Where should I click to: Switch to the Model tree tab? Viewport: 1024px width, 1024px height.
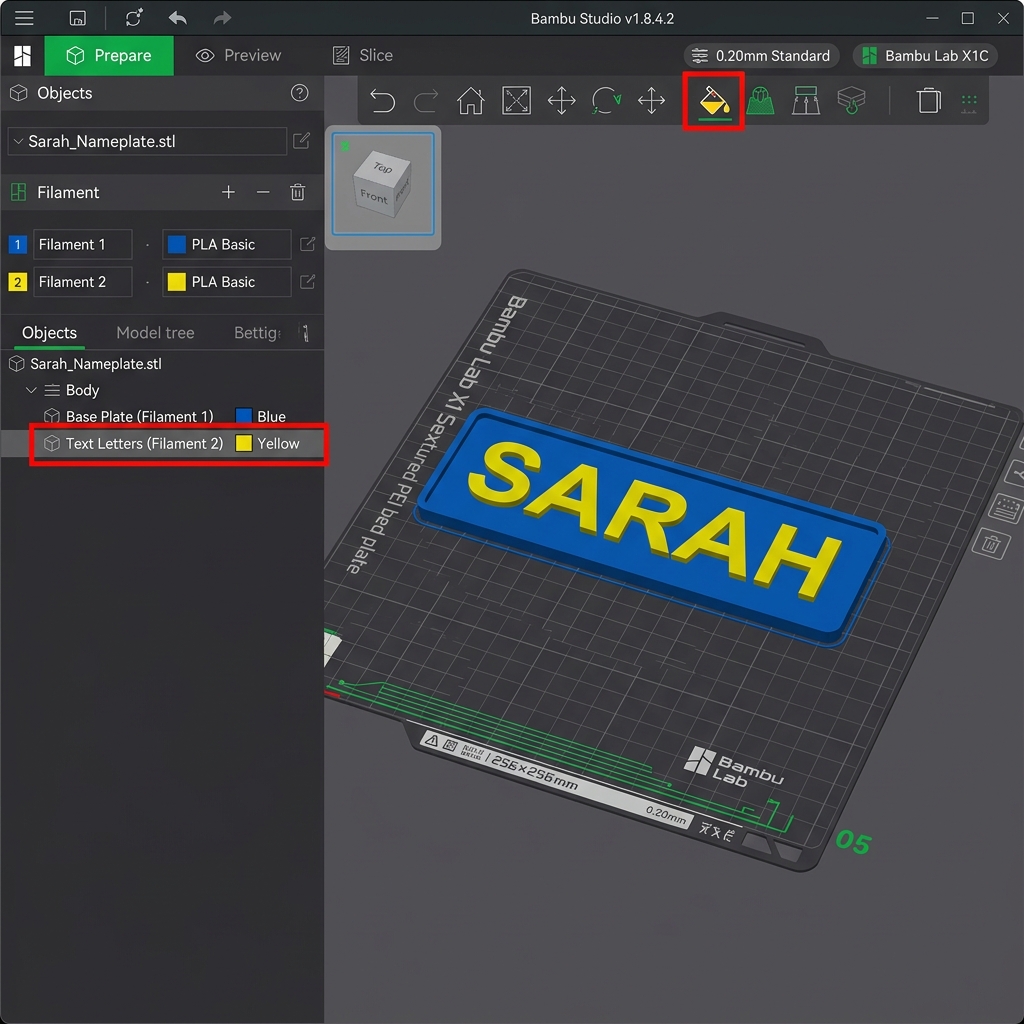pos(155,333)
